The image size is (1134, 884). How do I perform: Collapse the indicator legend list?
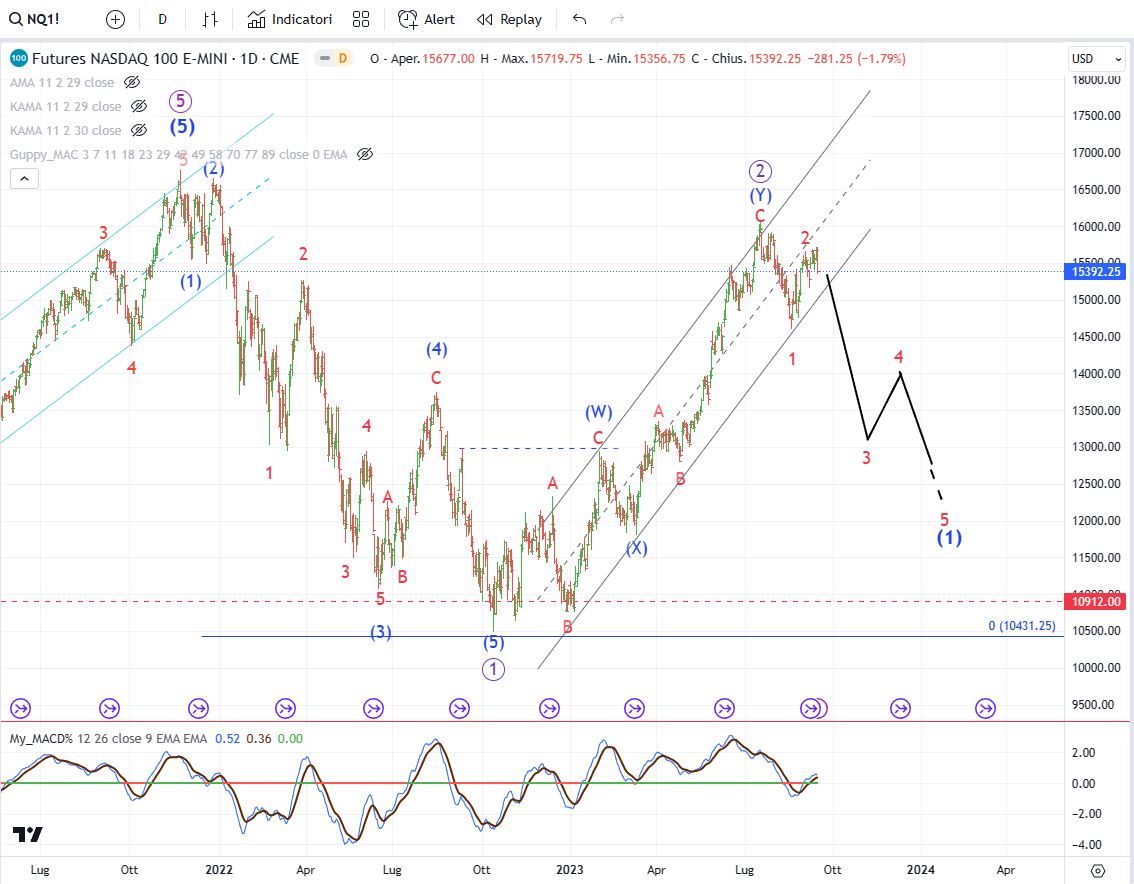click(24, 178)
